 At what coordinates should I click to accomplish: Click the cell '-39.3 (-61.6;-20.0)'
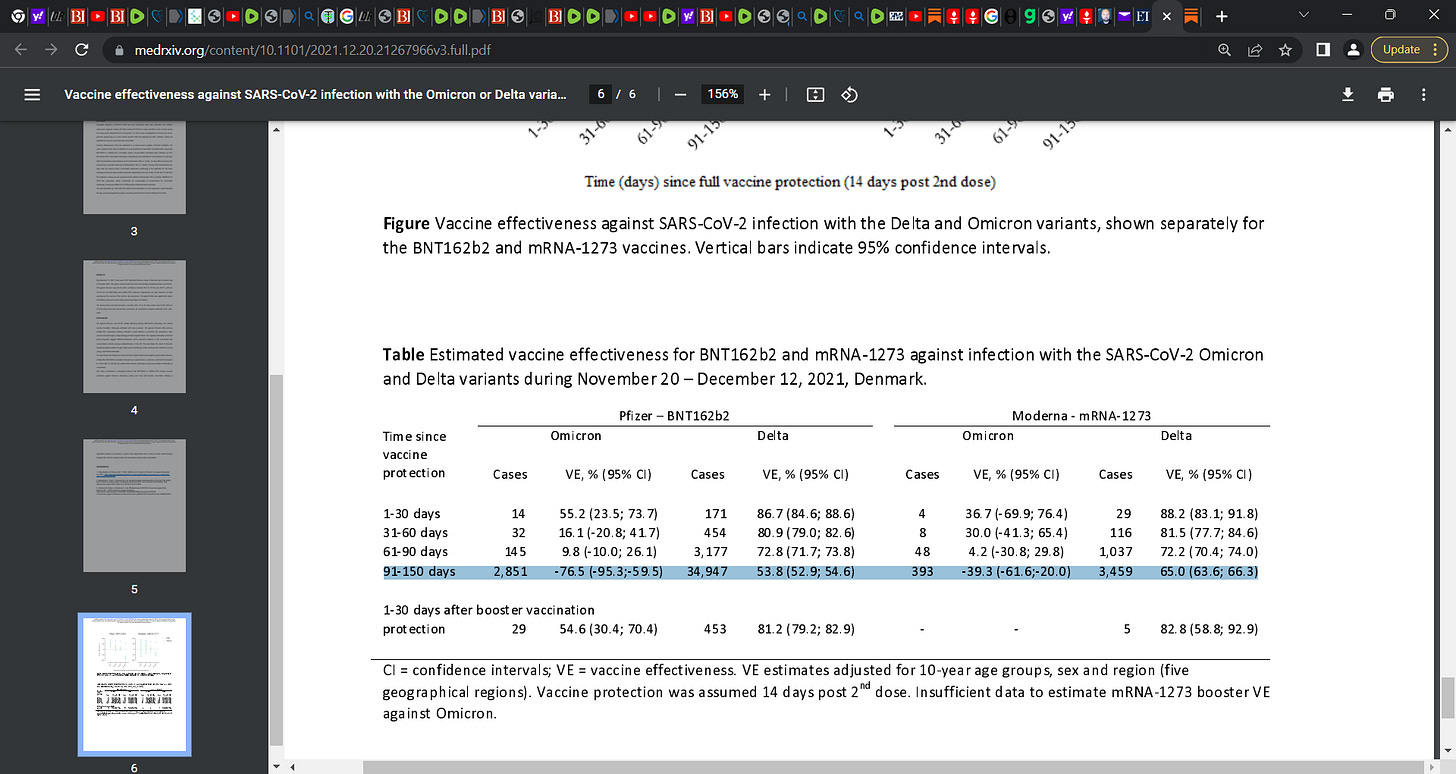[x=1015, y=572]
